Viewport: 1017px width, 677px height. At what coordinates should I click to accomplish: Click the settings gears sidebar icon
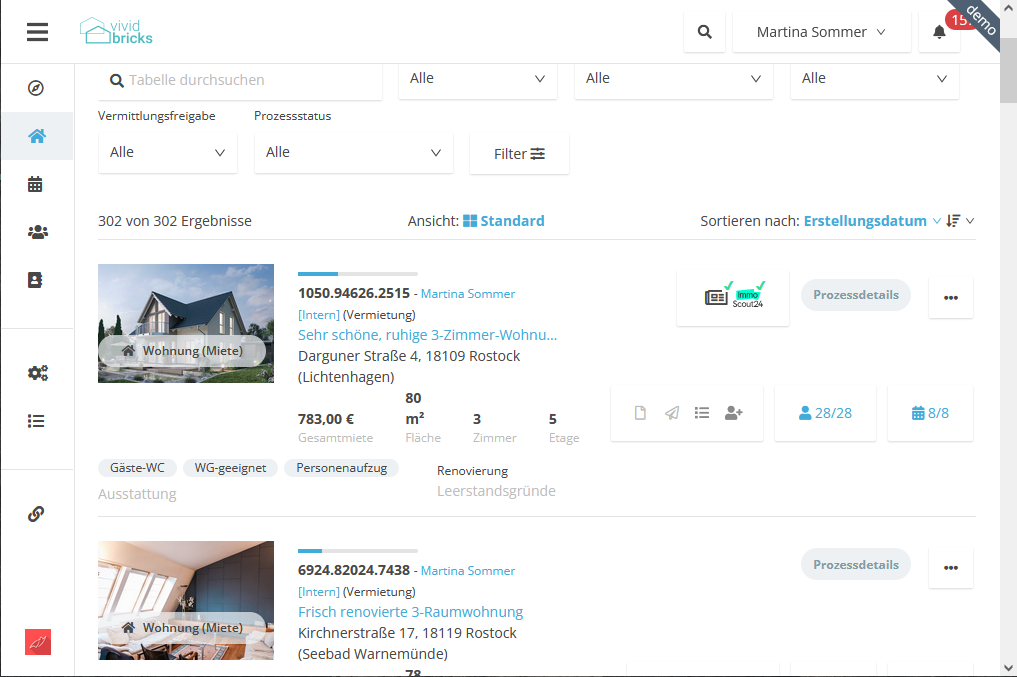point(37,373)
